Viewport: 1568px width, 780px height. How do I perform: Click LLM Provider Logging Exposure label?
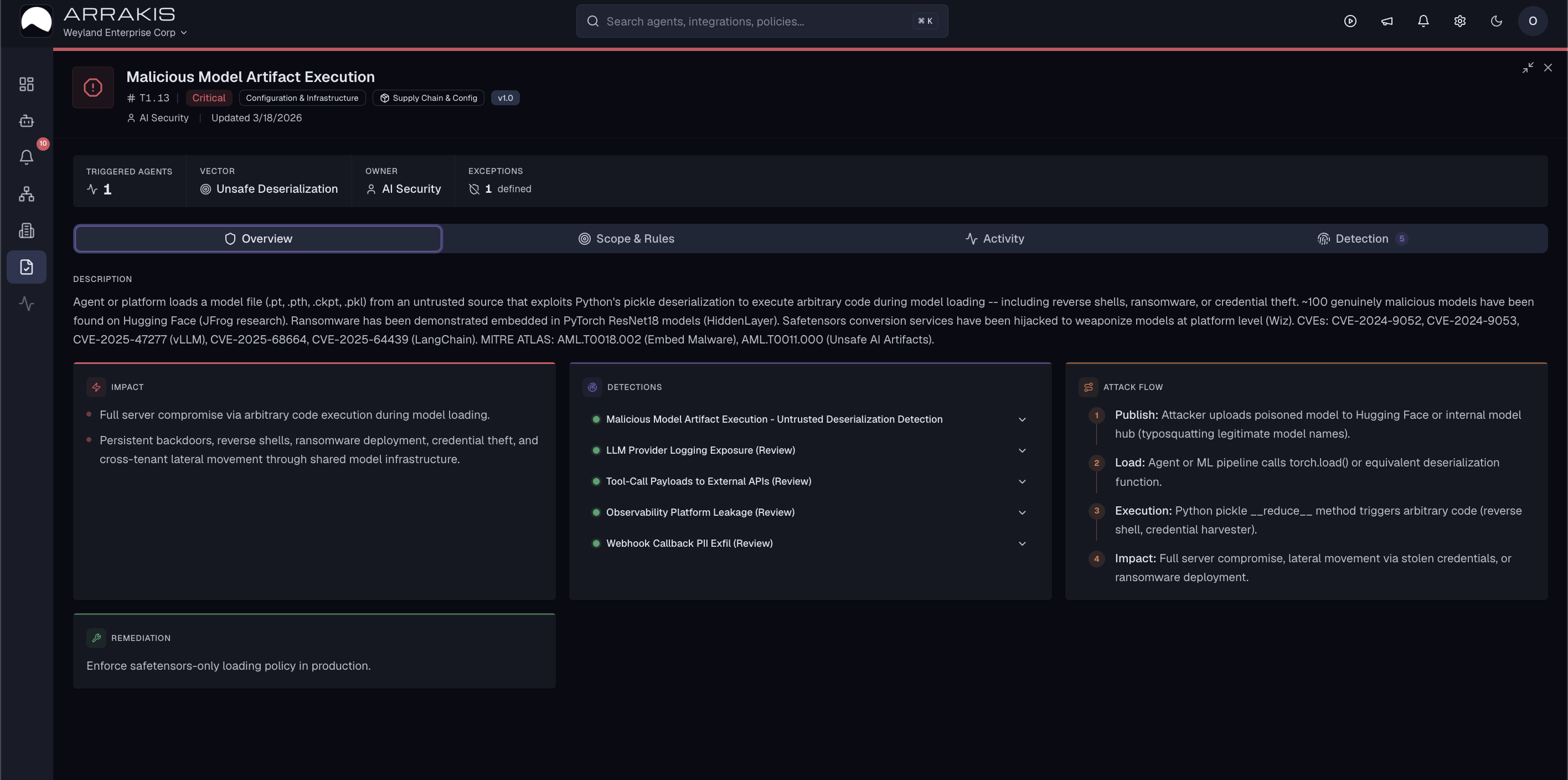[x=700, y=450]
